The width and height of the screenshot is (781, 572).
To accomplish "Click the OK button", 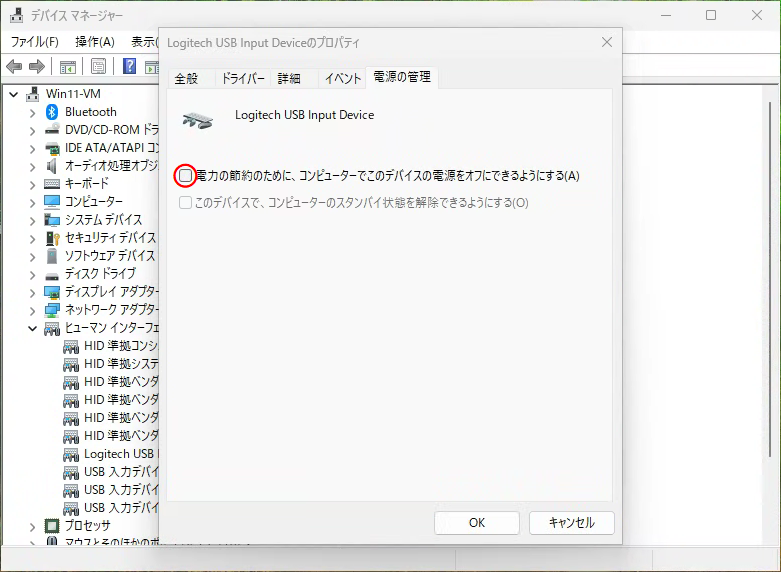I will [477, 523].
